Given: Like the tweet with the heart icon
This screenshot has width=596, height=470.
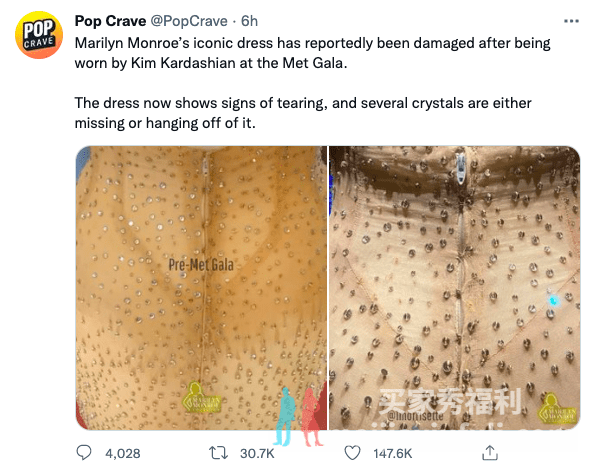Looking at the screenshot, I should (352, 453).
